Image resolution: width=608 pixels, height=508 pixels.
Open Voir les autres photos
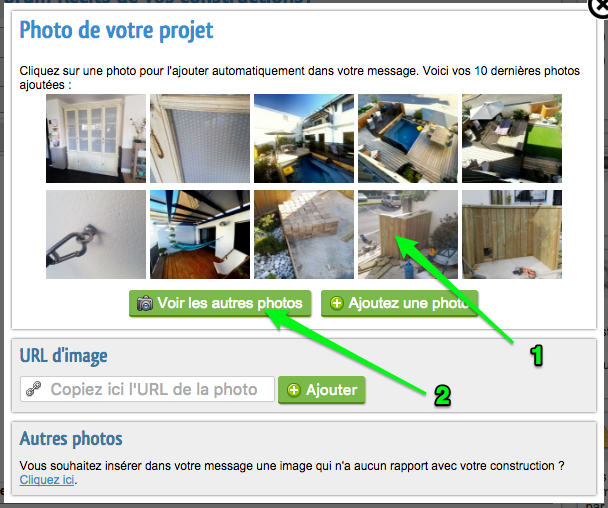tap(220, 303)
